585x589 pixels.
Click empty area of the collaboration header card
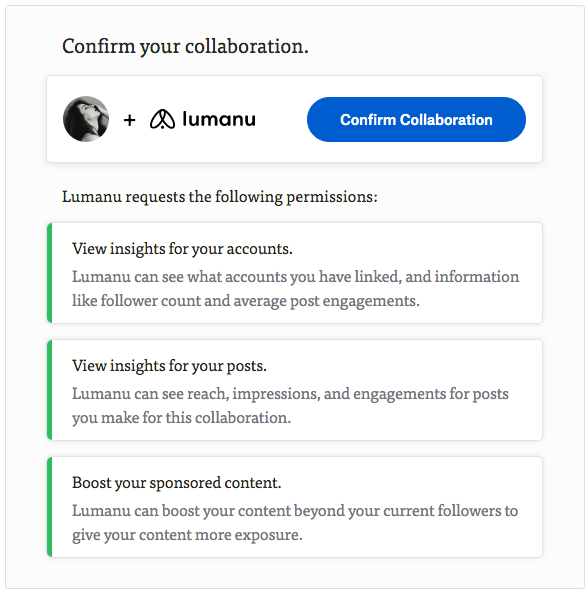click(x=281, y=150)
